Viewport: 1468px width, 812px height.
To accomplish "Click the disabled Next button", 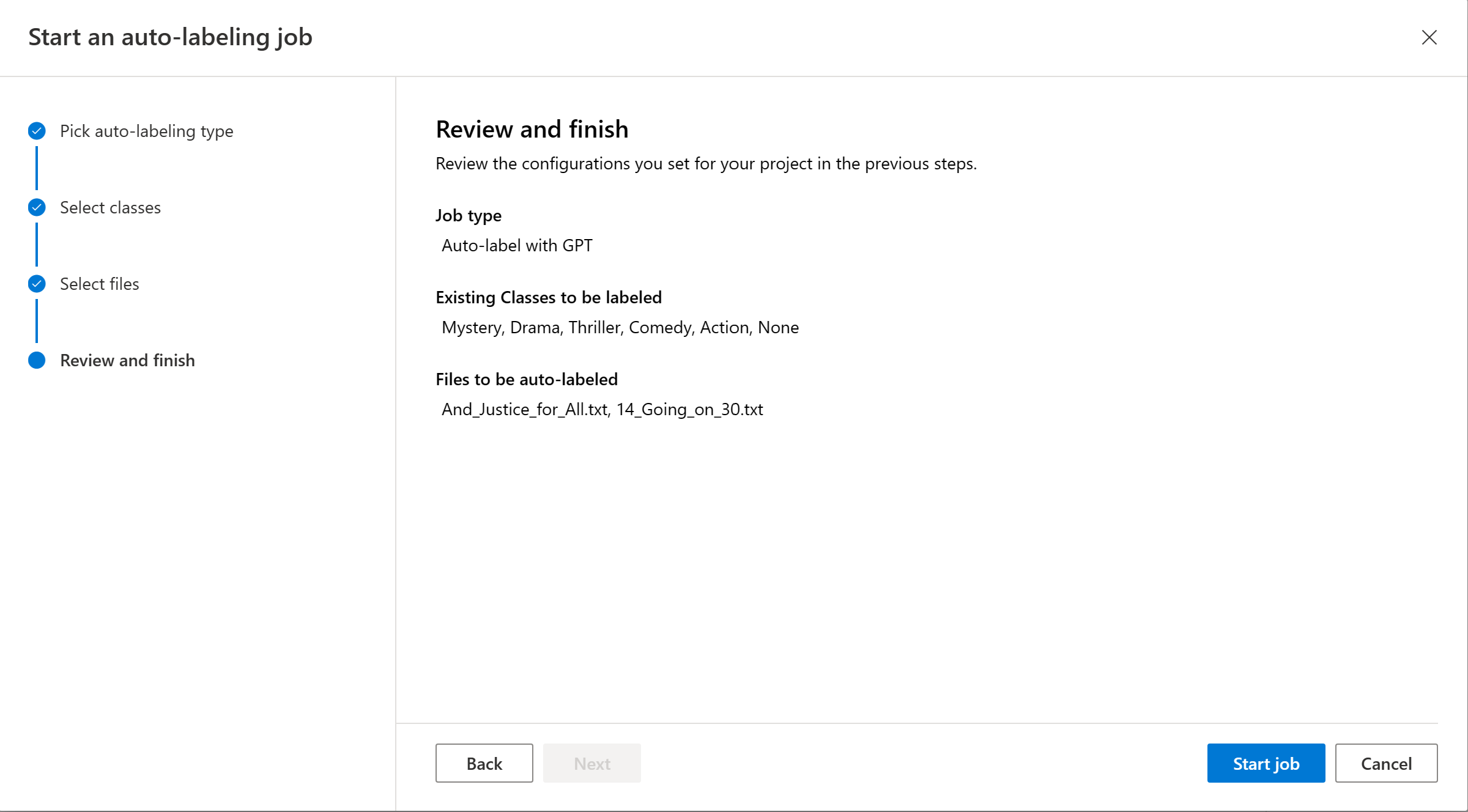I will coord(591,763).
